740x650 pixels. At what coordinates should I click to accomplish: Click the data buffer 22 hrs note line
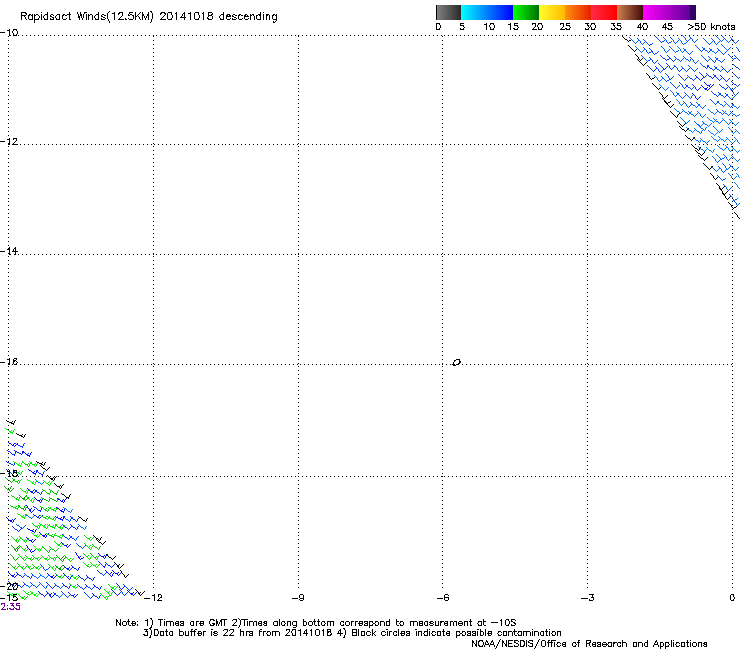[352, 633]
